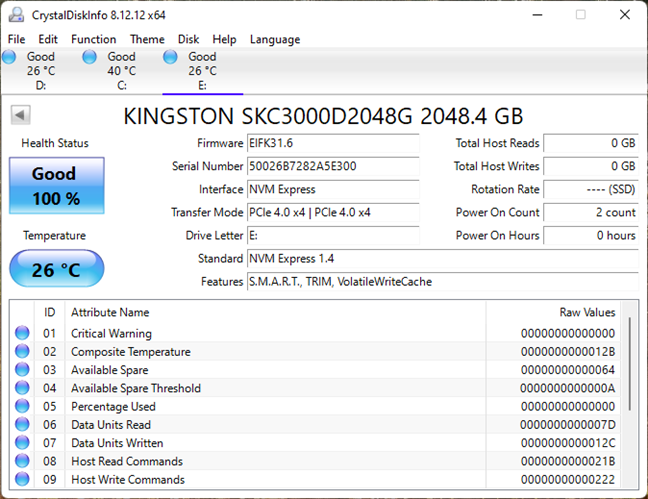The image size is (648, 499).
Task: Minimize the CrystalDiskInfo window
Action: (537, 15)
